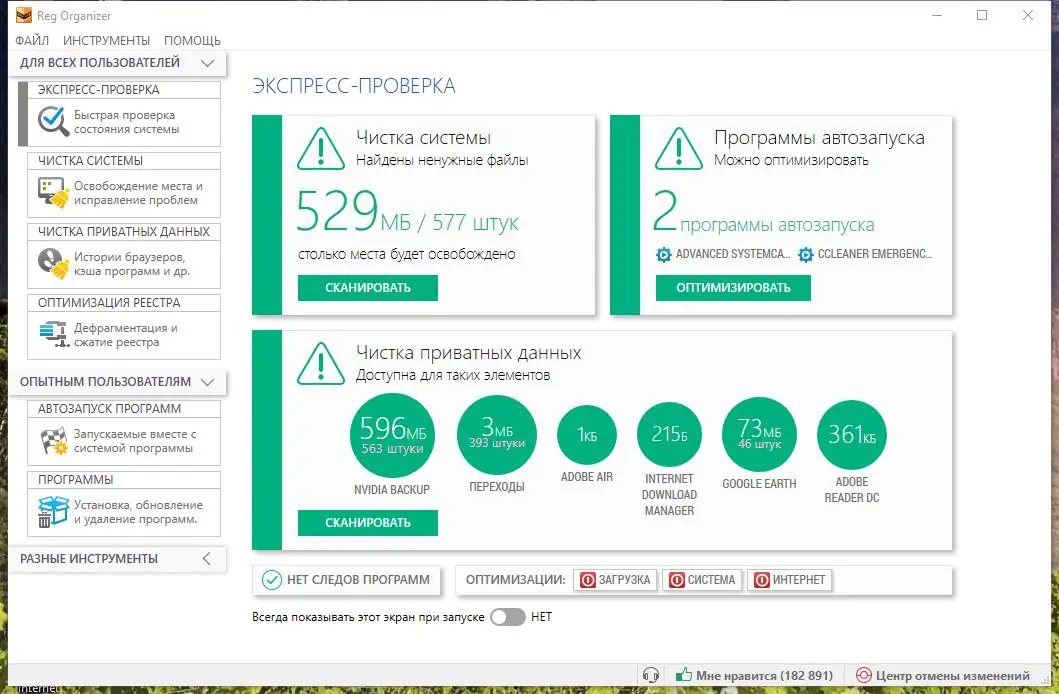Click warning triangle in Программы автозапуска card

(x=679, y=149)
